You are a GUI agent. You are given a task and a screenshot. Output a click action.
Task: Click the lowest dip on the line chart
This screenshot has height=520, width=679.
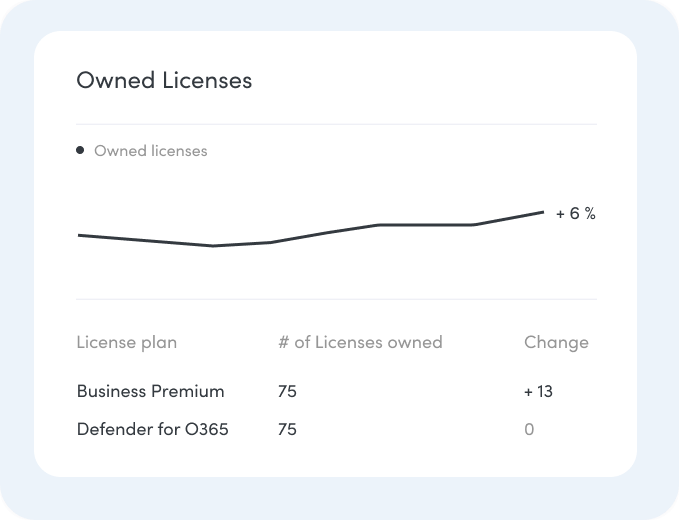coord(213,246)
